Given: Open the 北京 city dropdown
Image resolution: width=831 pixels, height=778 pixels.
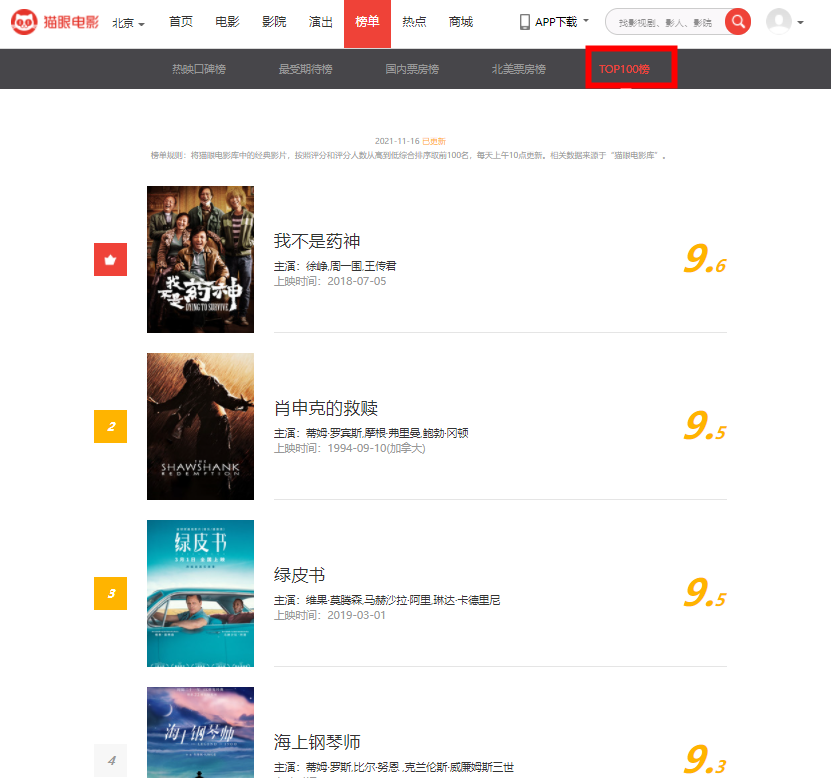Looking at the screenshot, I should 128,23.
